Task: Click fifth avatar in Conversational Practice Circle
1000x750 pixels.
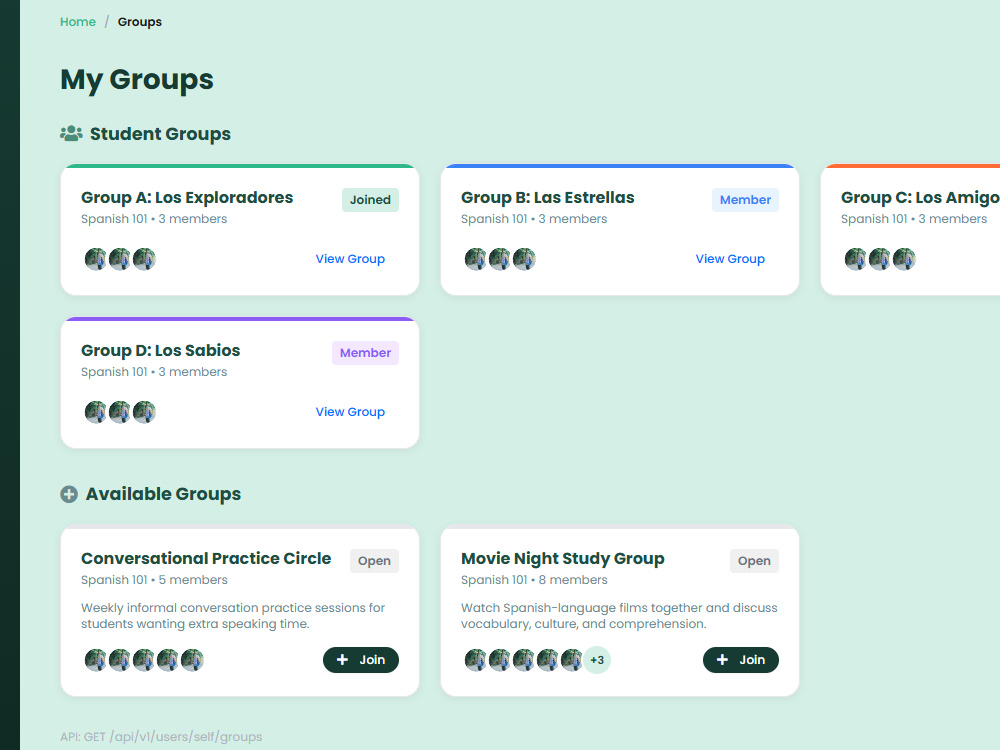Action: coord(192,660)
